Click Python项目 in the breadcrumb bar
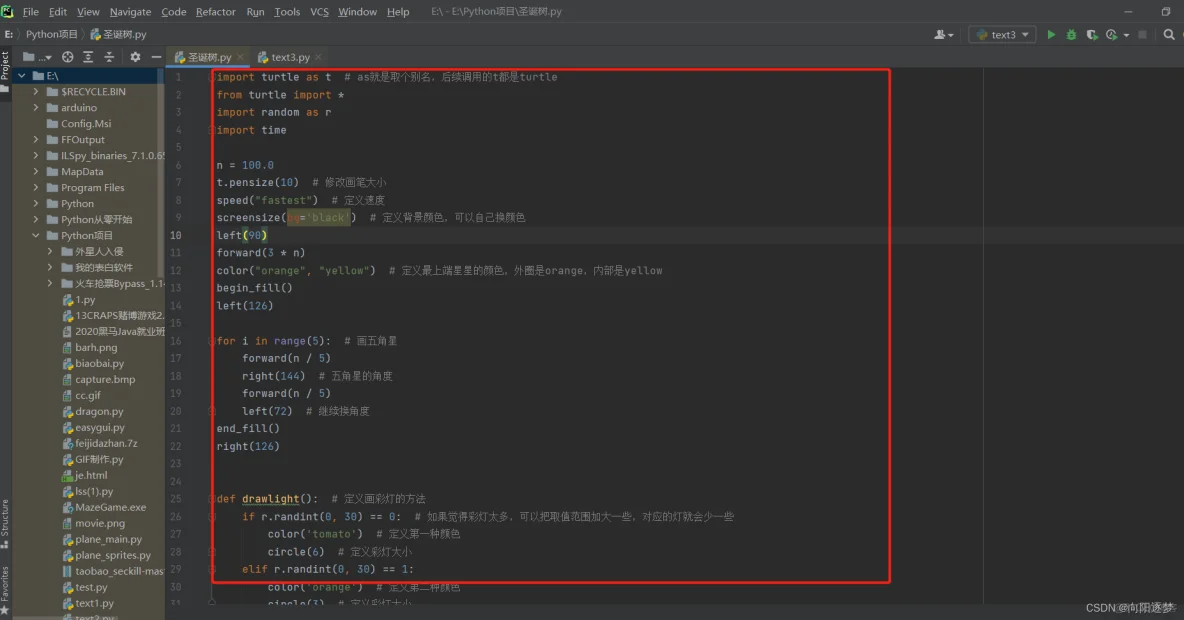Screen dimensions: 1184x620 [x=51, y=35]
